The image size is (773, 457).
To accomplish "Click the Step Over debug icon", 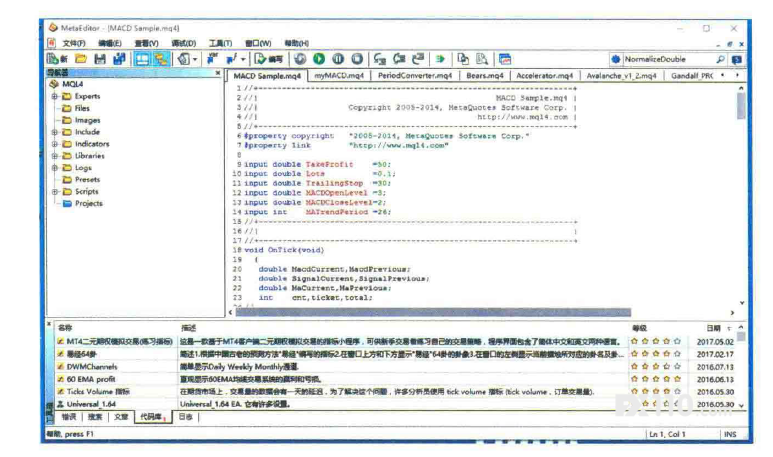I will [x=399, y=59].
